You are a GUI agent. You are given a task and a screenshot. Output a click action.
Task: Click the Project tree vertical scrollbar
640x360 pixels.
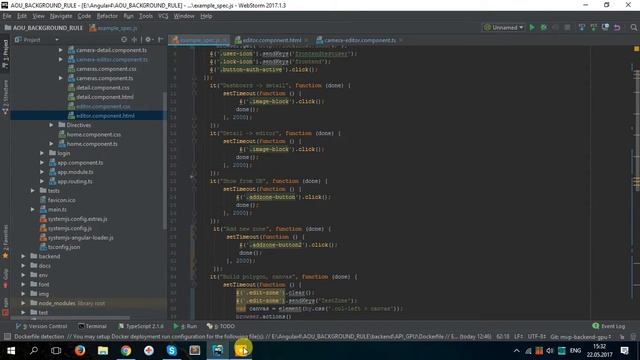click(x=164, y=161)
